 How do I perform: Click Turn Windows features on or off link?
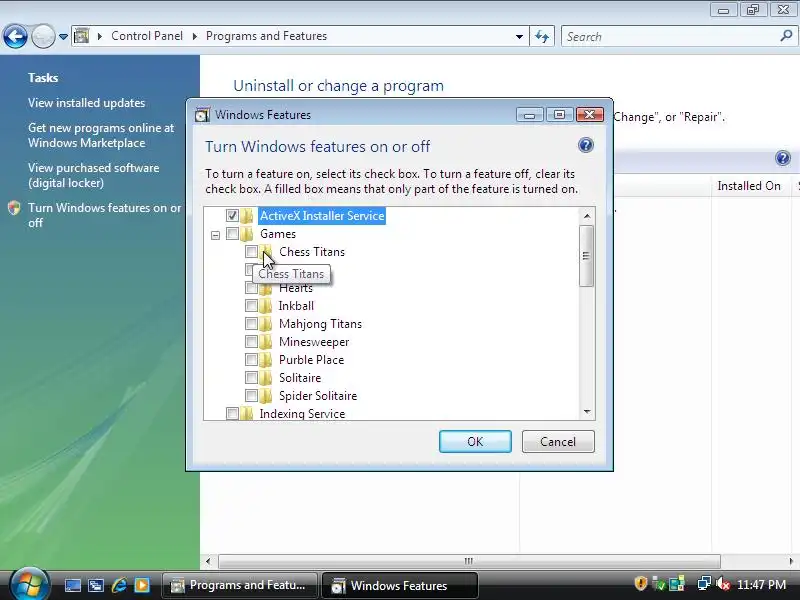(x=105, y=215)
